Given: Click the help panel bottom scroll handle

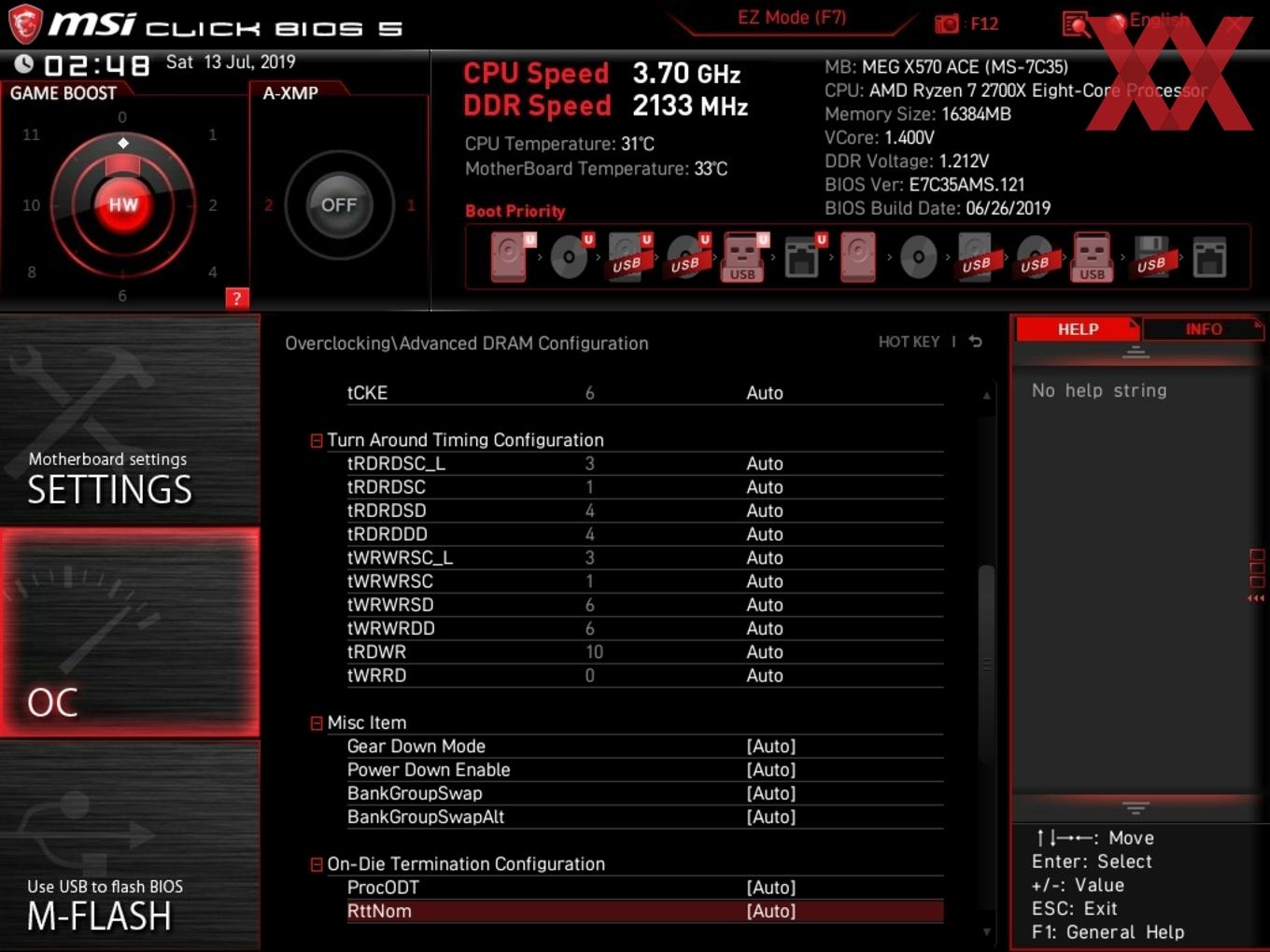Looking at the screenshot, I should [1136, 807].
